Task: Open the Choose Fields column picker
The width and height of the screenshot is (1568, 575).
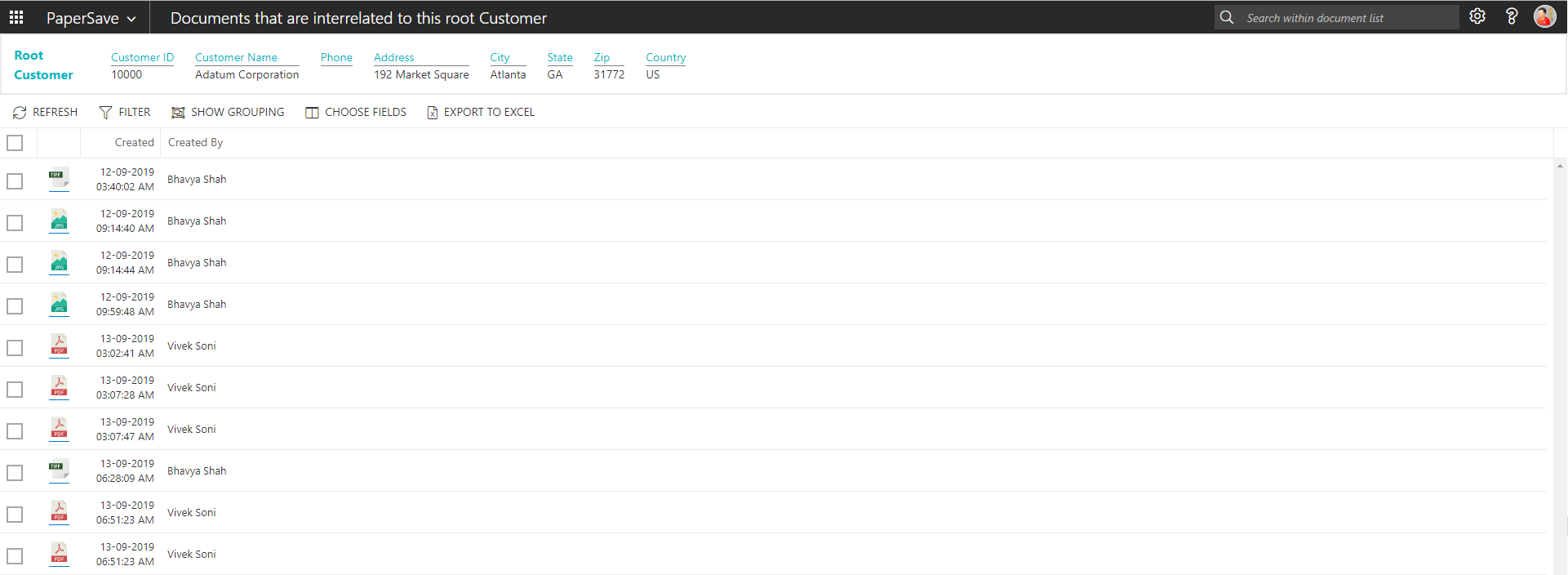Action: (x=356, y=113)
